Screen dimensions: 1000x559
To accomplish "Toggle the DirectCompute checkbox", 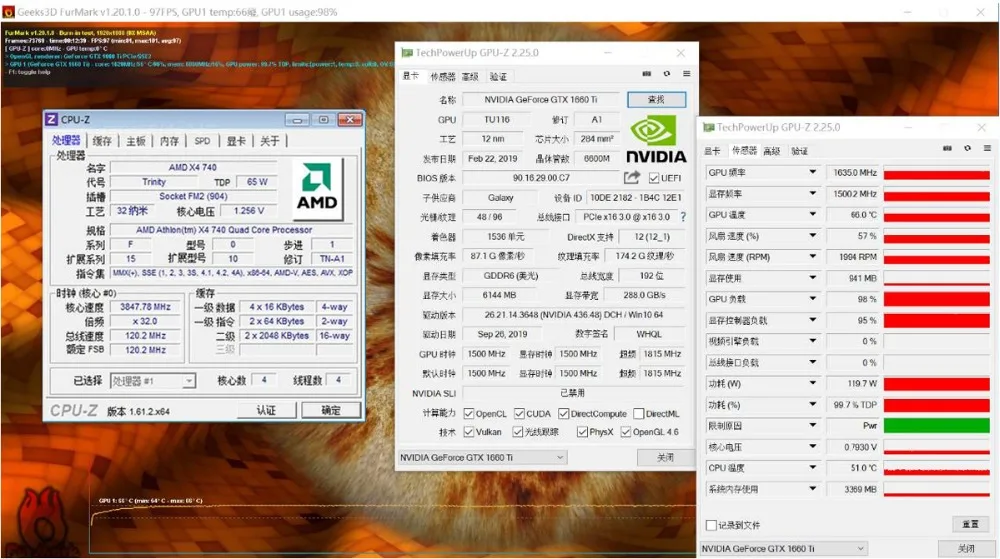I will (x=564, y=414).
